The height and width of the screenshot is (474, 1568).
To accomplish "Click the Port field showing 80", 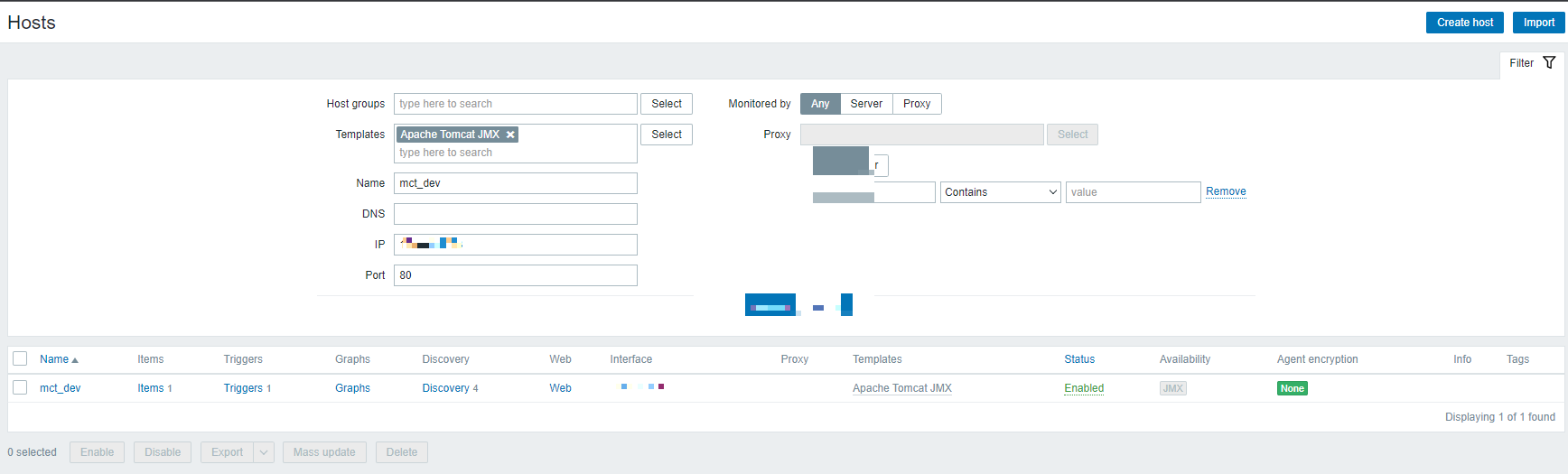I will point(516,275).
